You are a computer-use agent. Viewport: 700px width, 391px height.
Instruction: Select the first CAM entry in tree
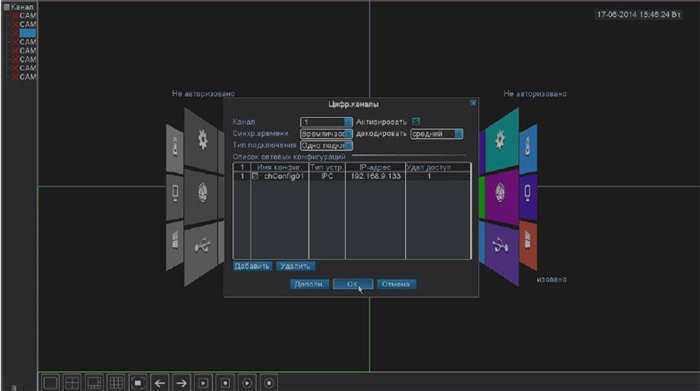pyautogui.click(x=27, y=16)
